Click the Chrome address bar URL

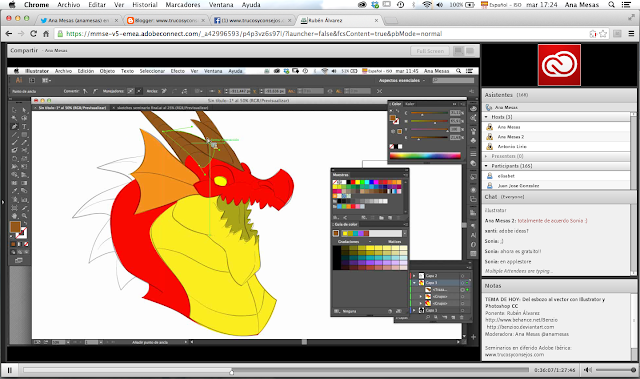tap(254, 34)
